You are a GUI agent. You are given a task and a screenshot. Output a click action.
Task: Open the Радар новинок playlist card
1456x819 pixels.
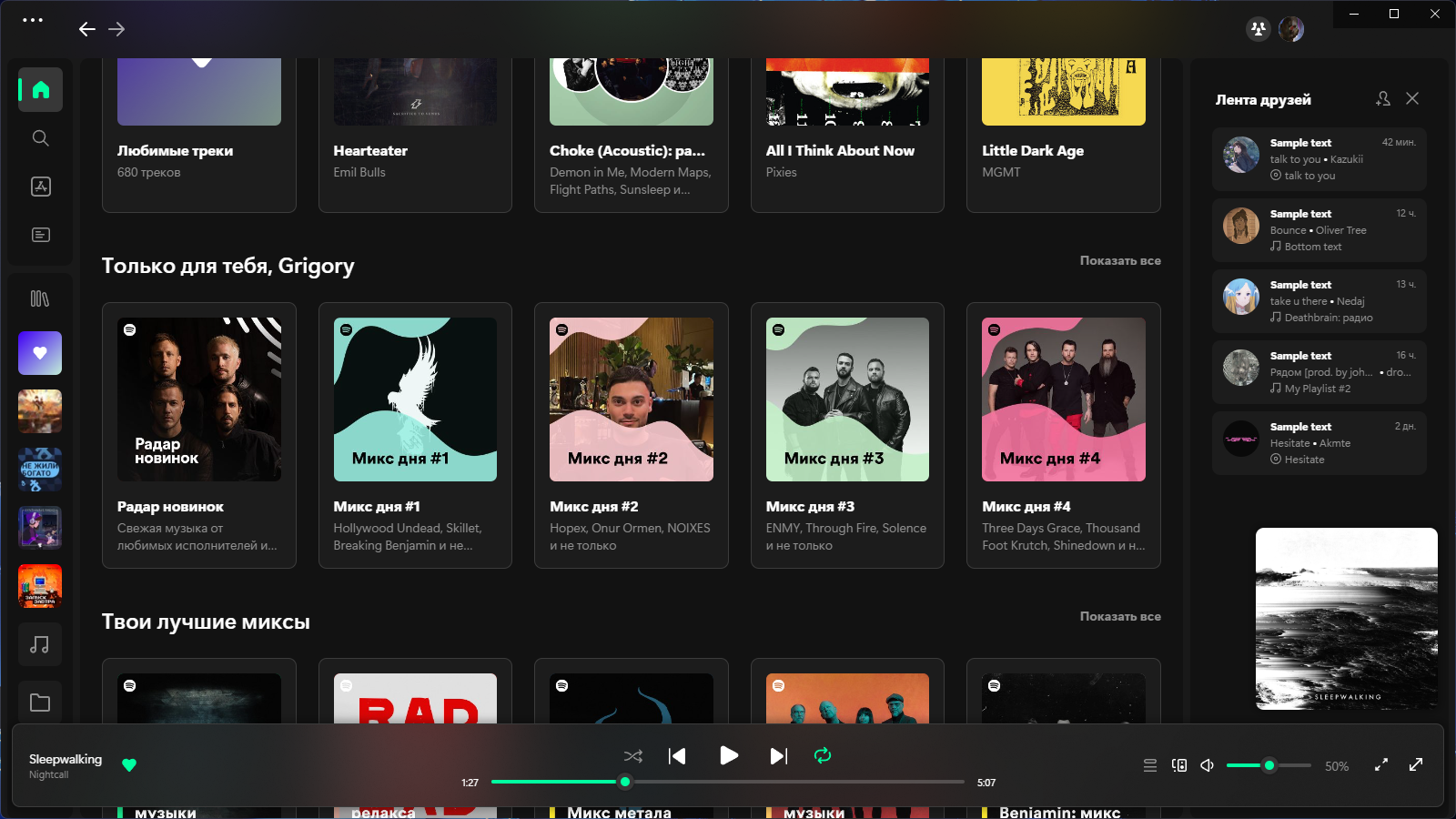[199, 435]
